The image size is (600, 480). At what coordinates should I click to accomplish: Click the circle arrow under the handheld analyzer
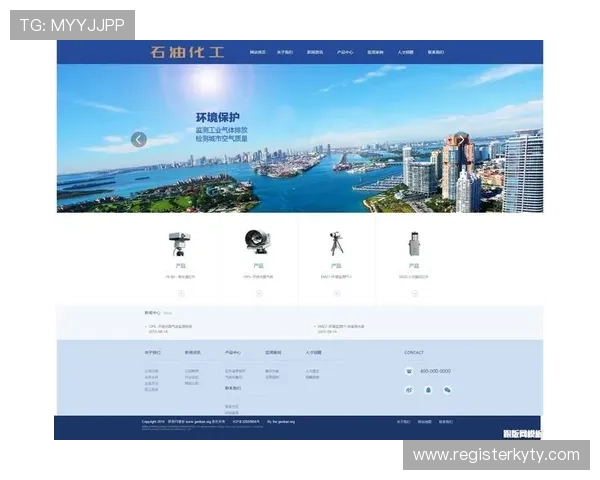click(x=414, y=294)
